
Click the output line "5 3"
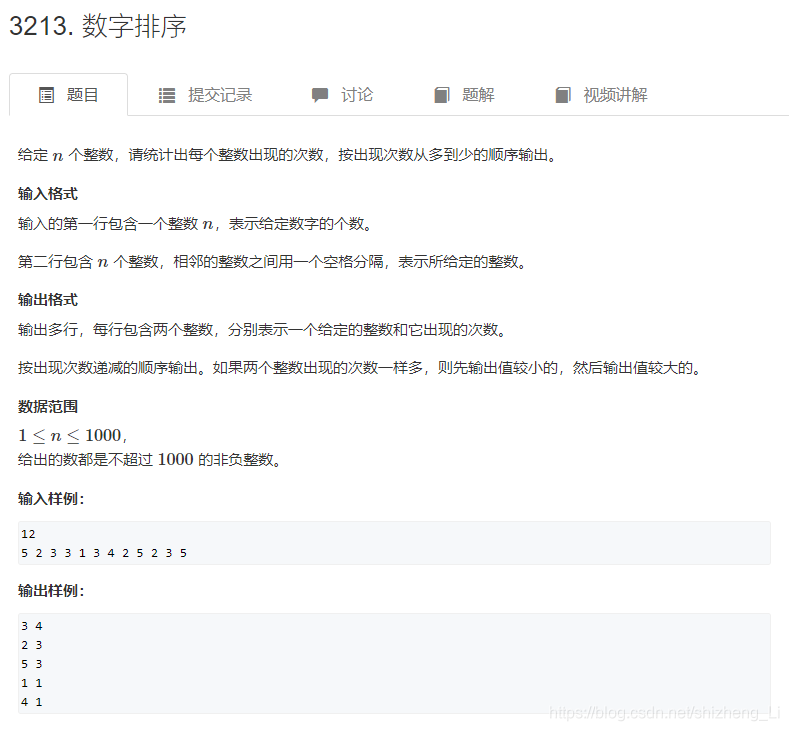click(32, 664)
